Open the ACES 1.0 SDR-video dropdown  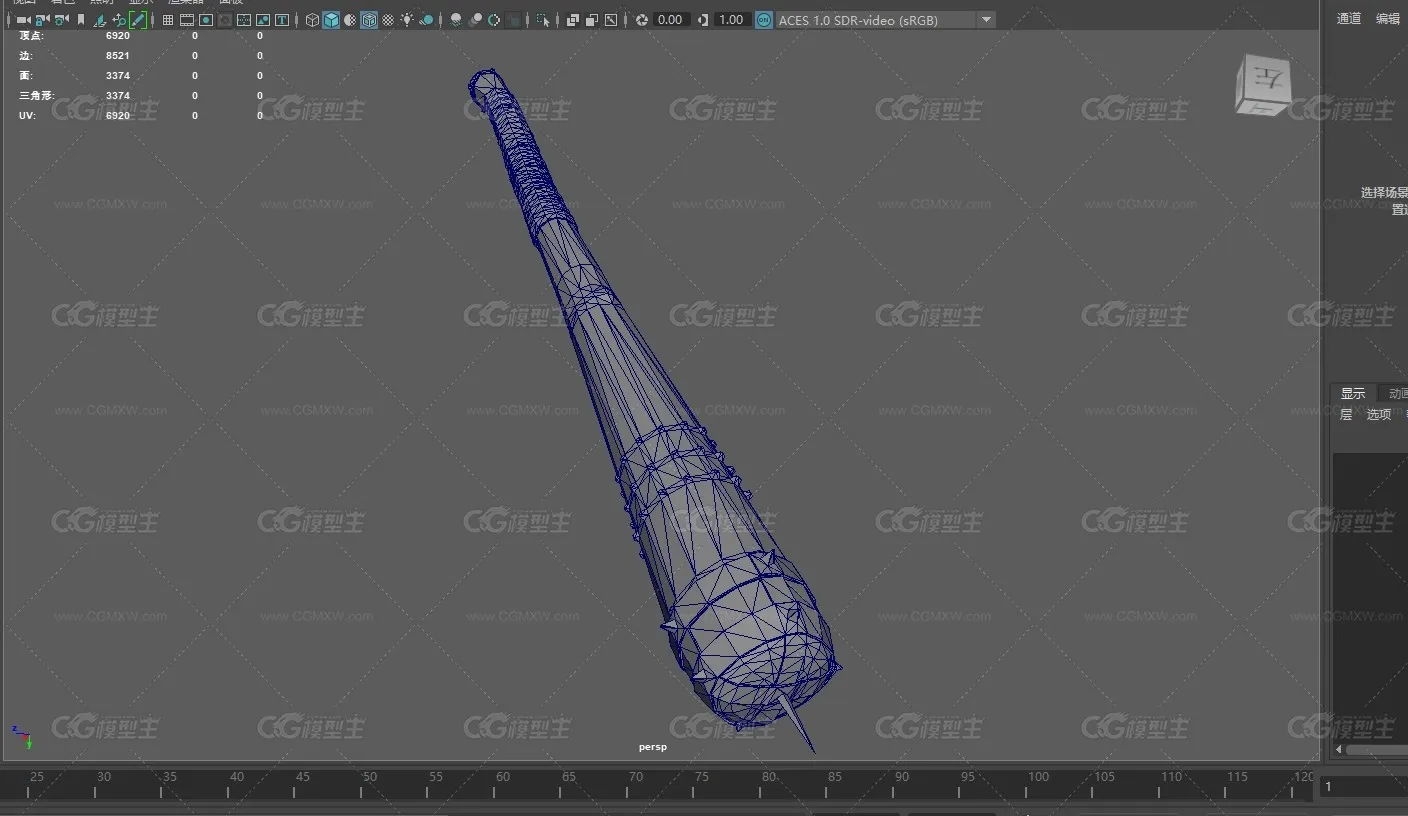(885, 20)
